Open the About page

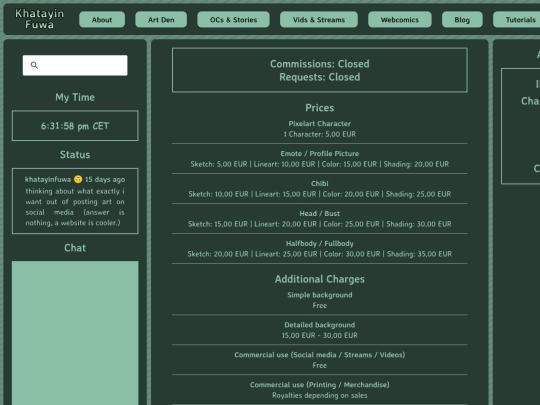(x=102, y=20)
